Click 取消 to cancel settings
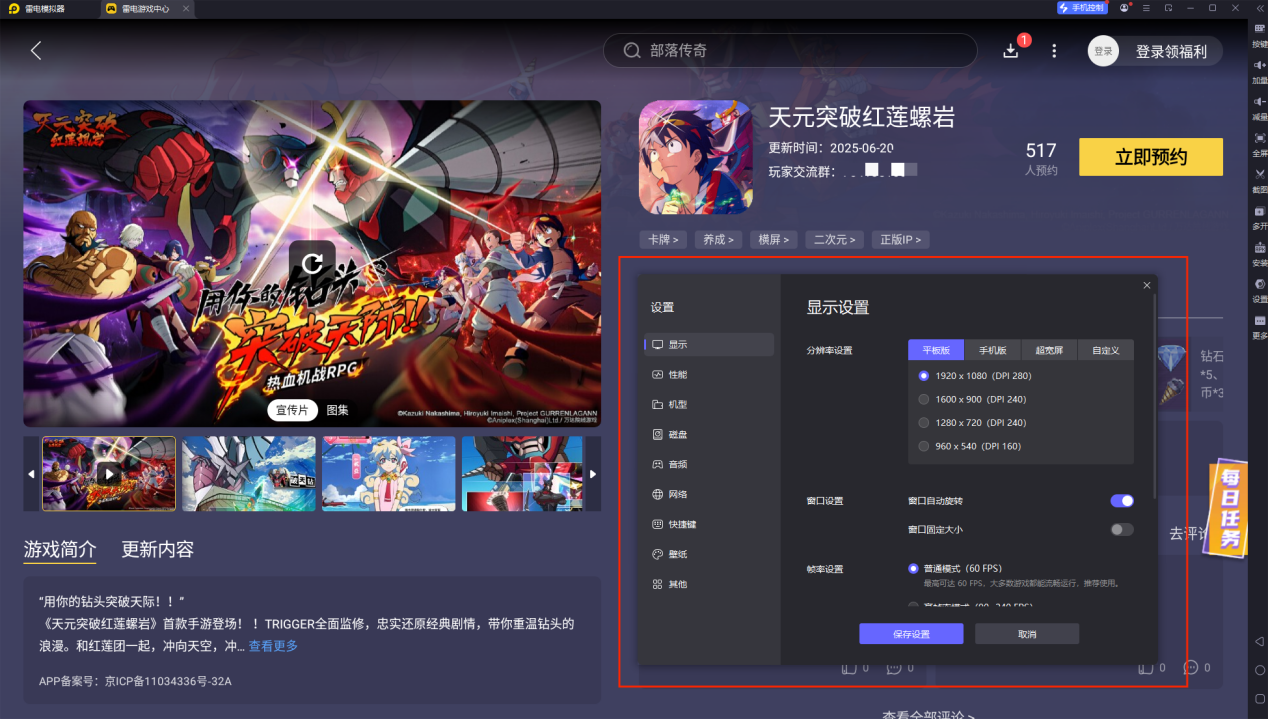 (1027, 634)
